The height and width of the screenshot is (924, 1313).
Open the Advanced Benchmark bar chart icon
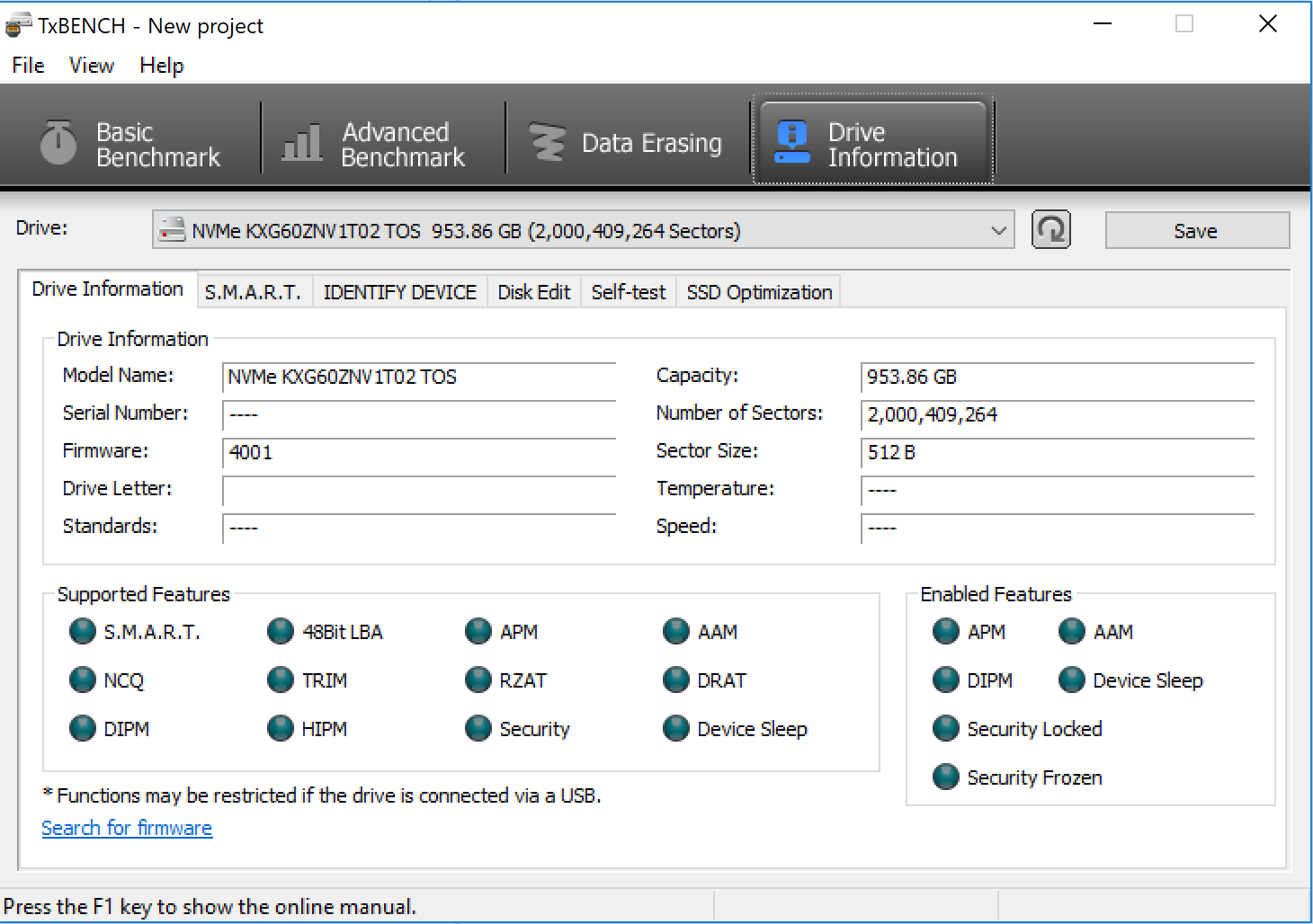click(301, 142)
